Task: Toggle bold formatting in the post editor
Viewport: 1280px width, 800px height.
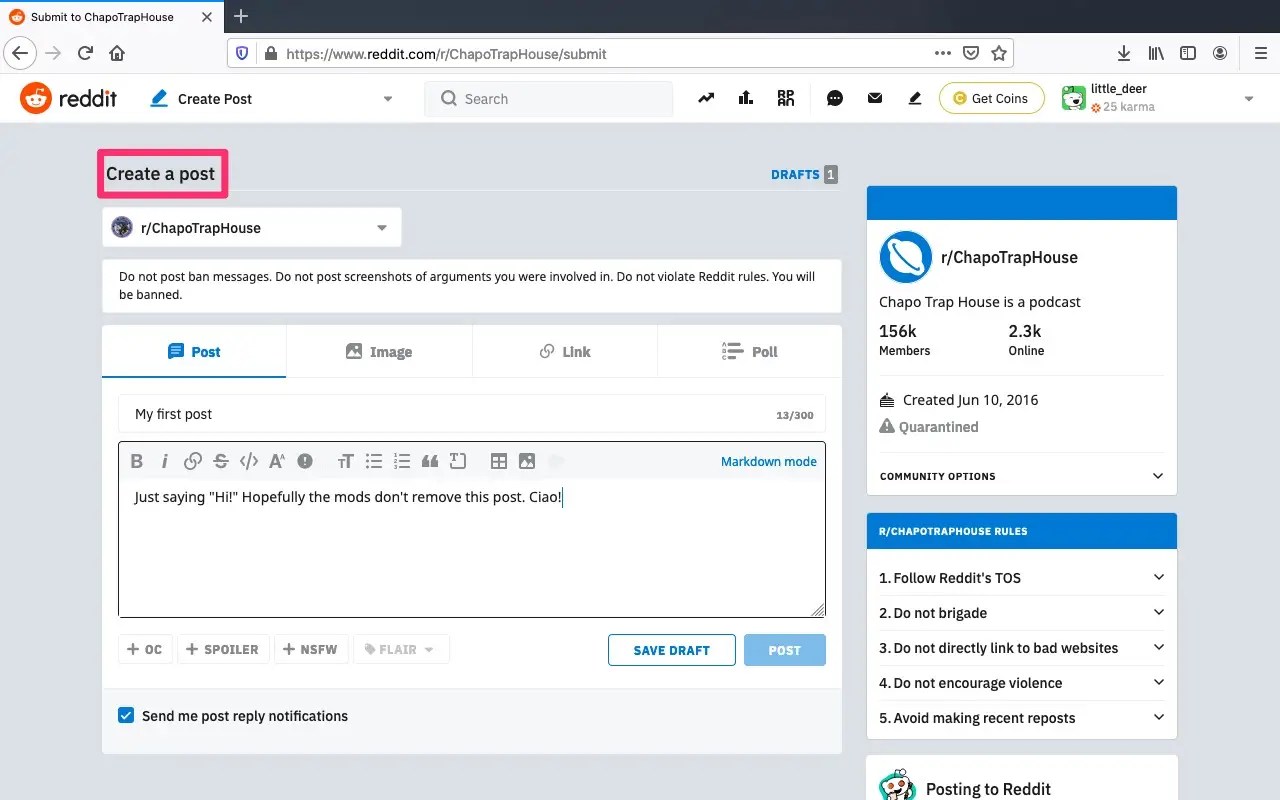Action: click(x=137, y=461)
